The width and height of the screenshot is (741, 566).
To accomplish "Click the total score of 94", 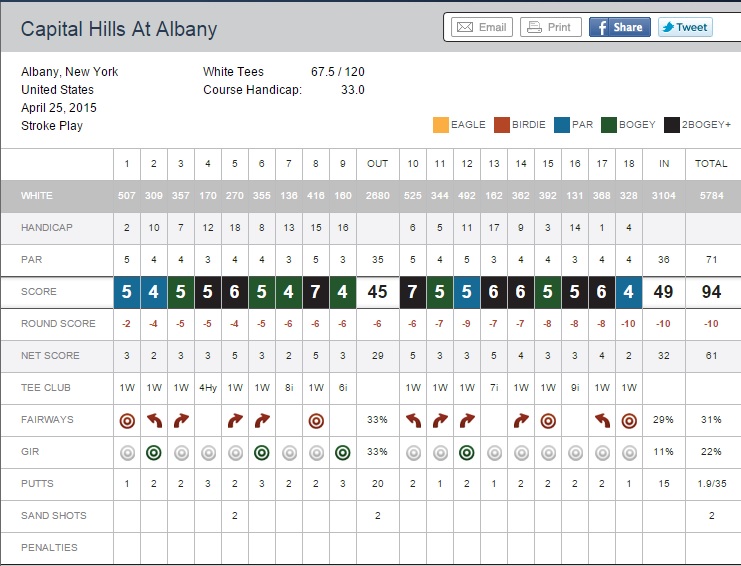I will (x=712, y=292).
